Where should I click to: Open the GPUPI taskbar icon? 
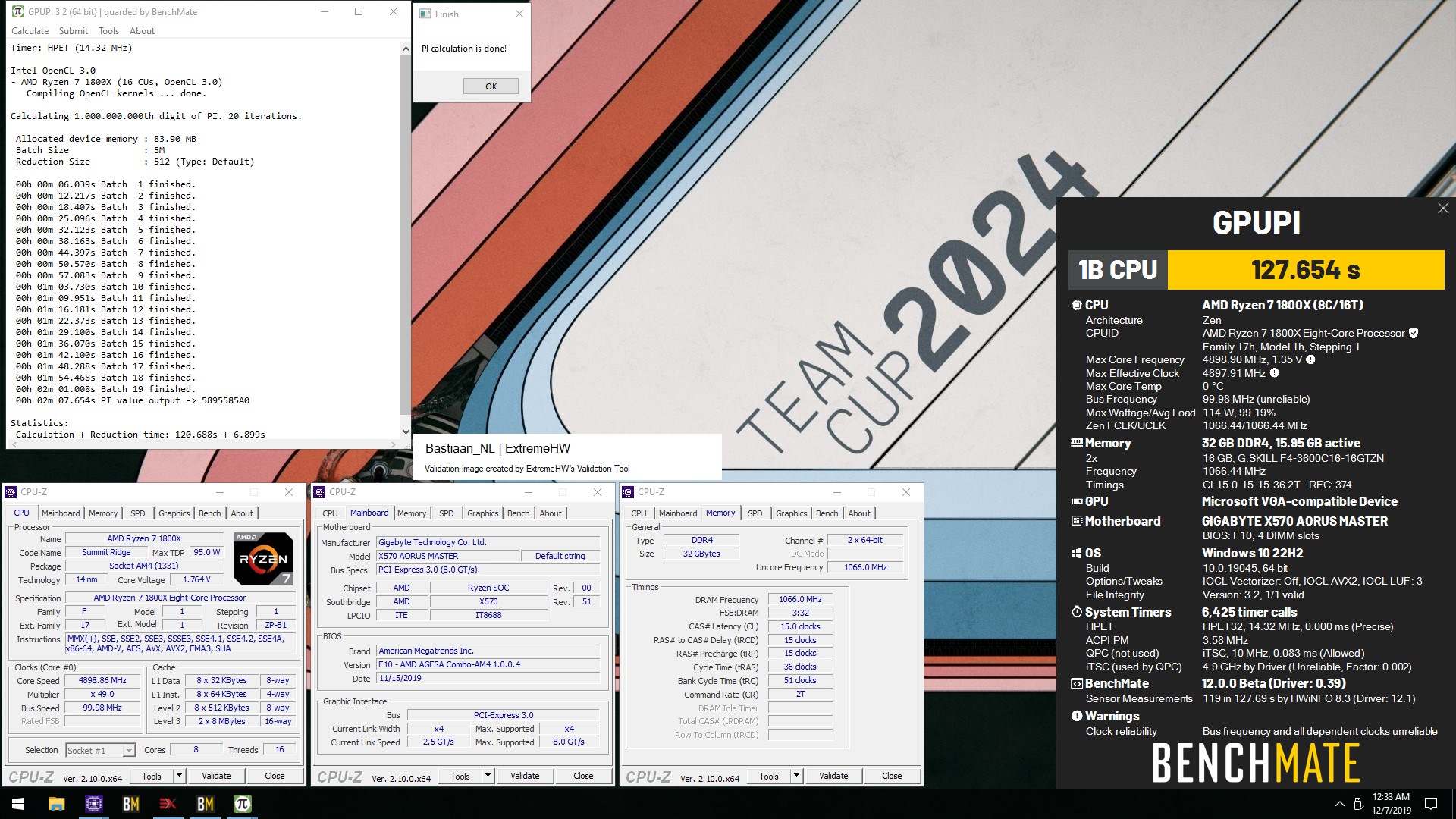(x=243, y=804)
